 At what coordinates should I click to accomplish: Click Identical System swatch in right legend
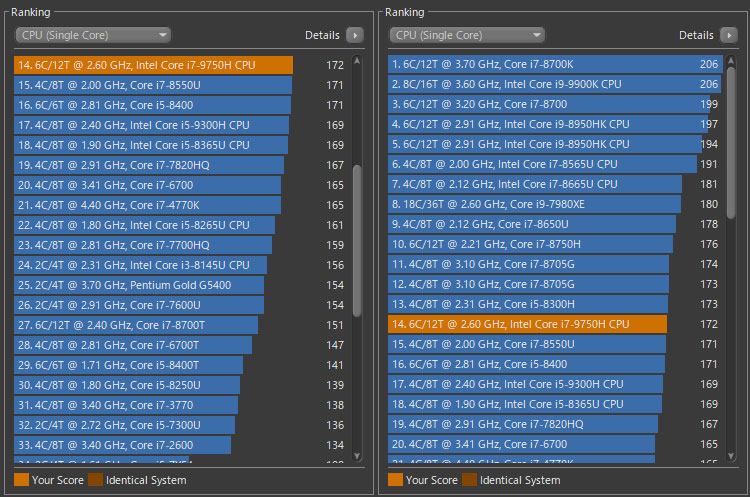(x=469, y=480)
